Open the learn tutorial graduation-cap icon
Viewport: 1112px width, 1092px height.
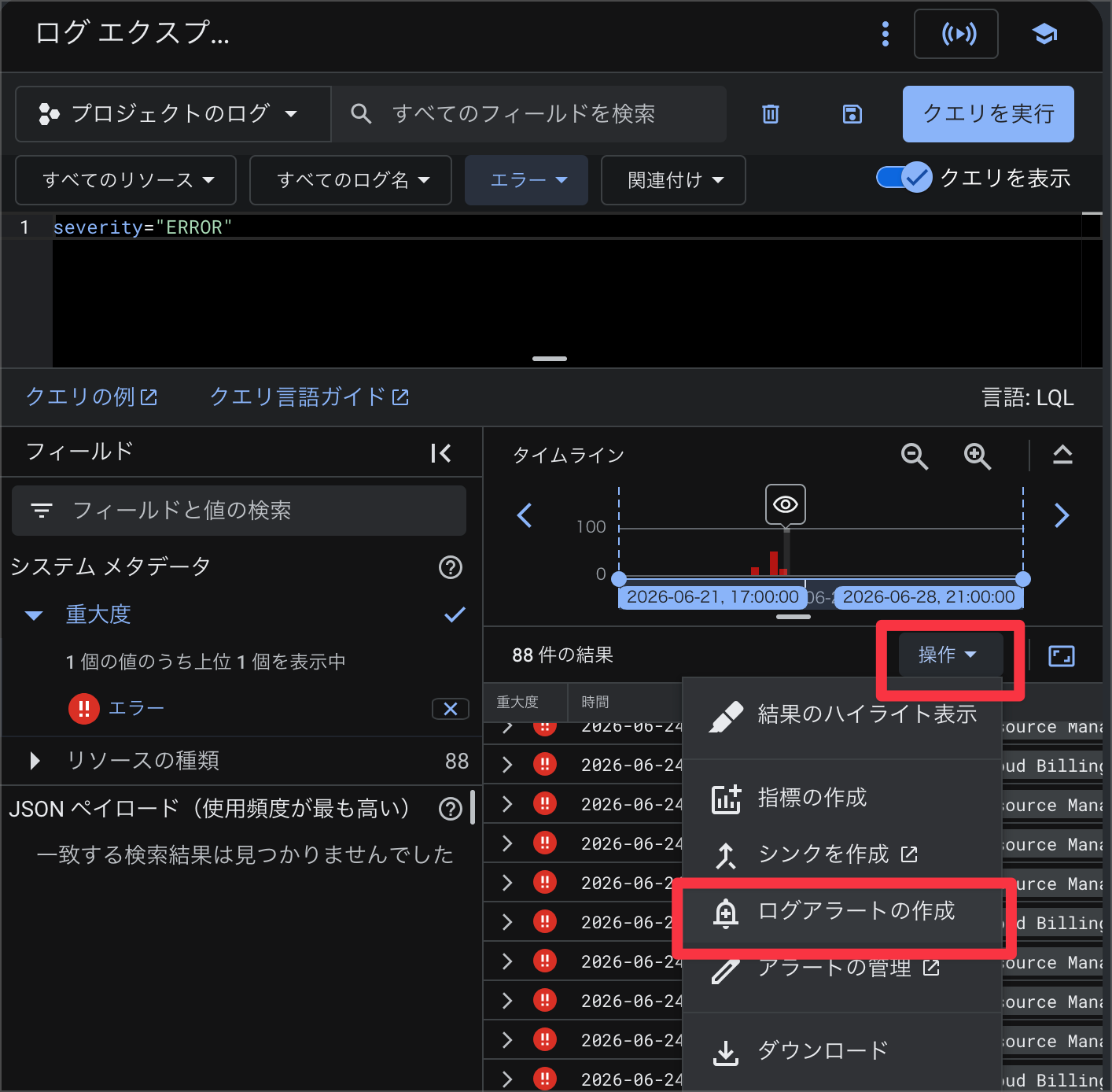(x=1044, y=34)
